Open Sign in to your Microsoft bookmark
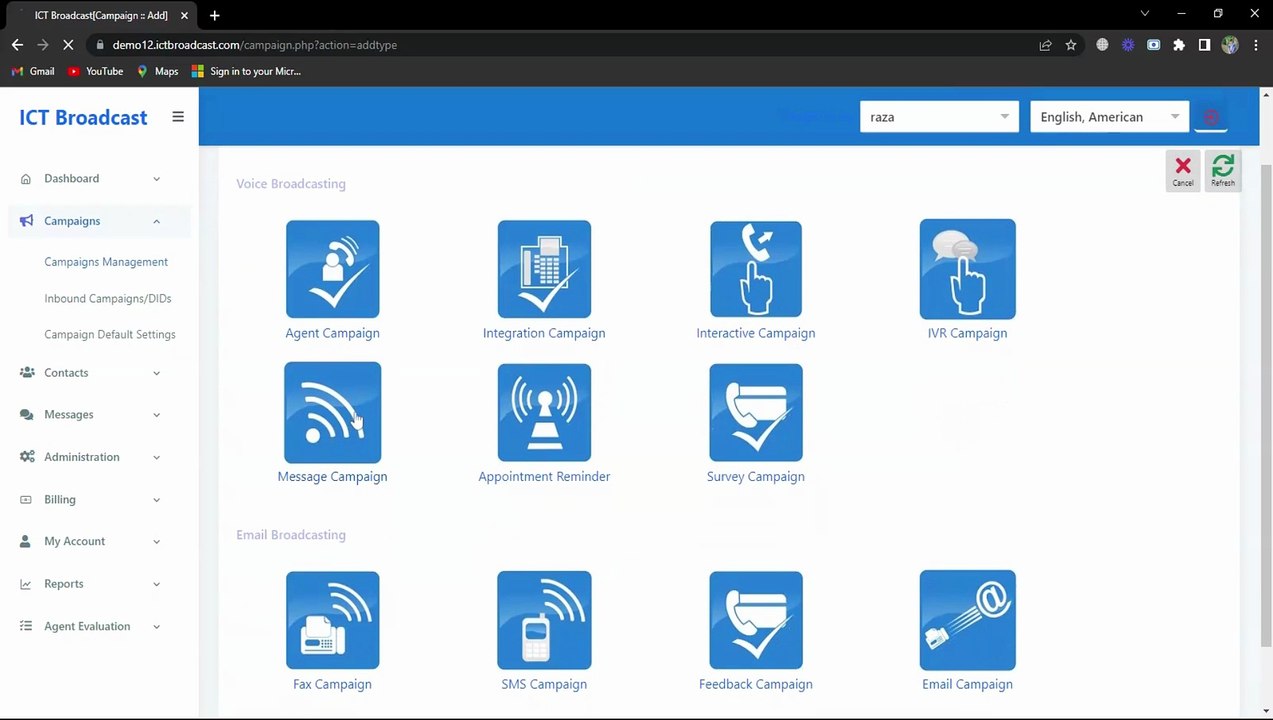This screenshot has height=720, width=1273. (246, 72)
